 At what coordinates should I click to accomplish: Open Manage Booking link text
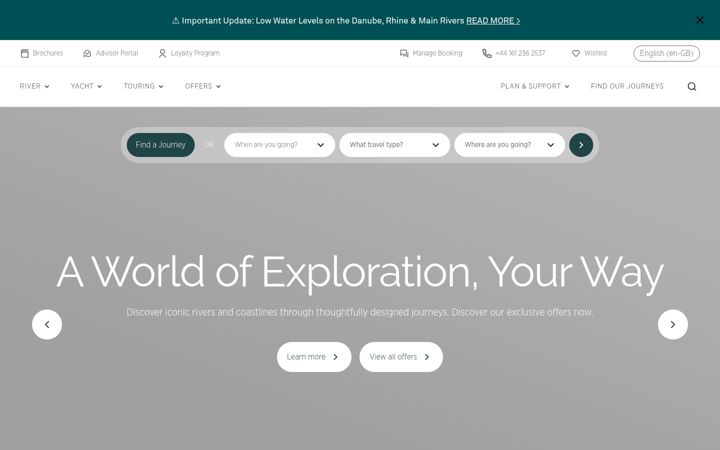pyautogui.click(x=437, y=53)
